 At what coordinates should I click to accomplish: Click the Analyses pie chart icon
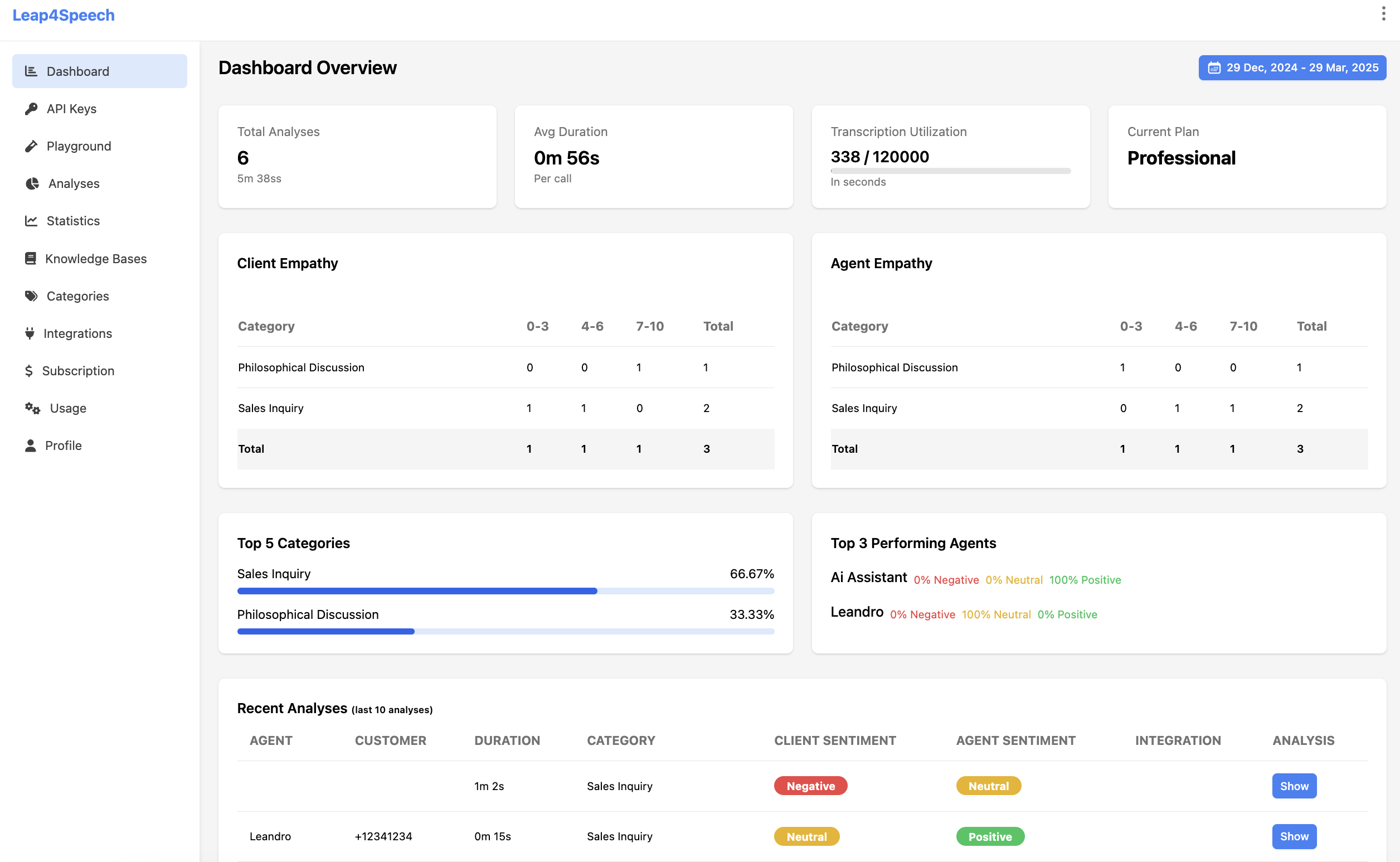(x=32, y=183)
